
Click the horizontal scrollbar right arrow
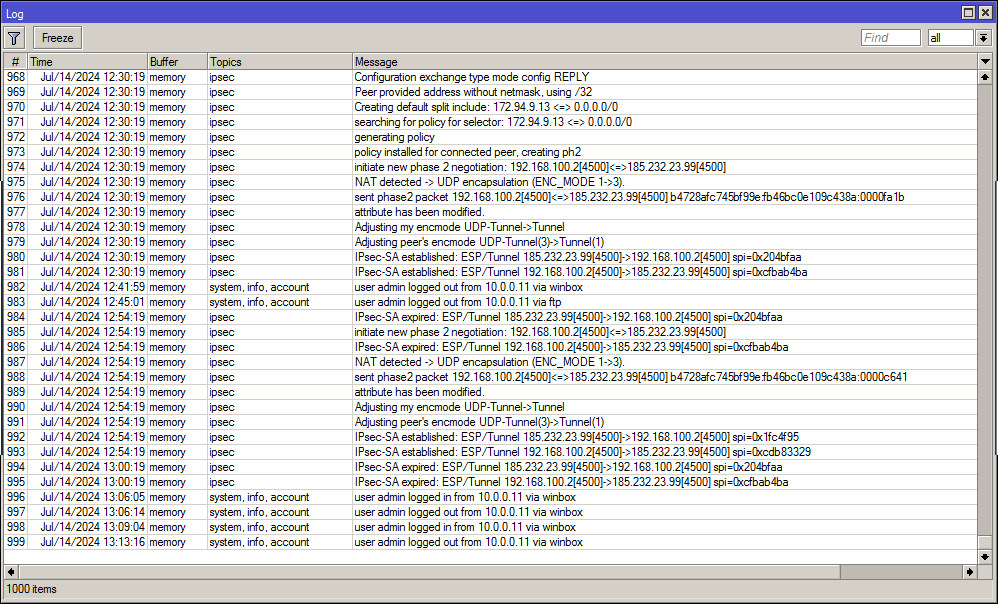coord(969,571)
